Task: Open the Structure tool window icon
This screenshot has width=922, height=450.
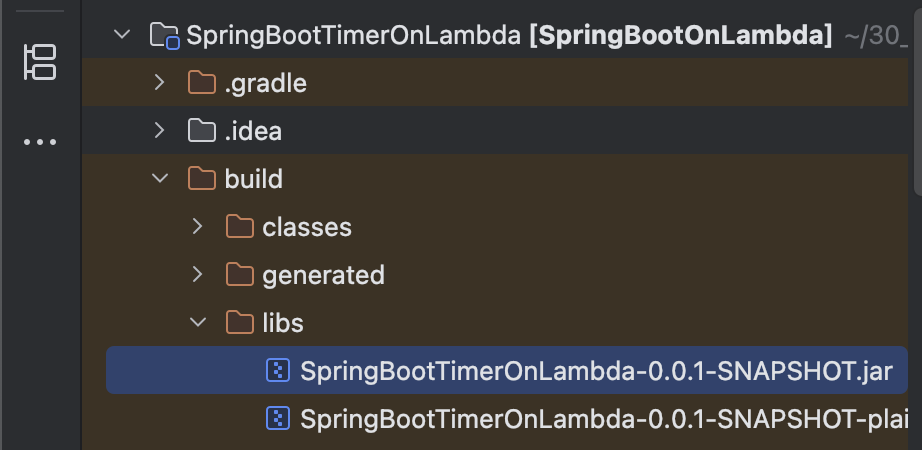Action: (x=39, y=62)
